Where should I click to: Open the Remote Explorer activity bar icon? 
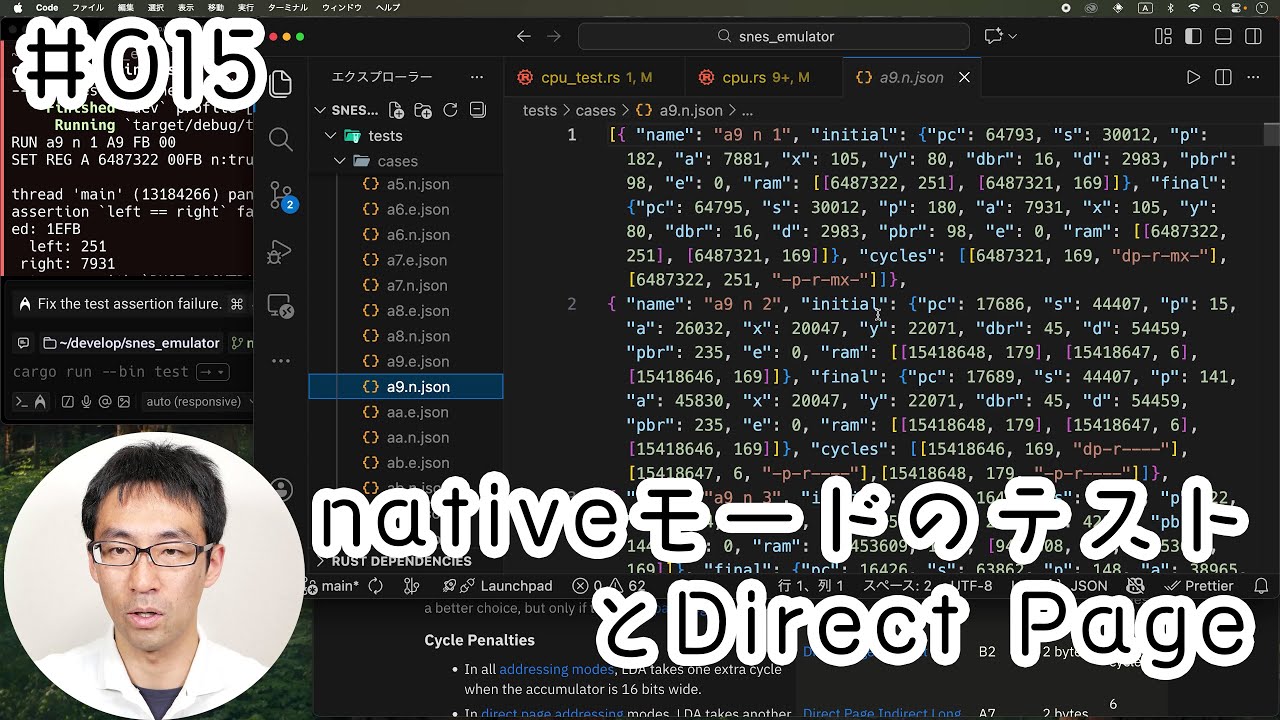281,307
